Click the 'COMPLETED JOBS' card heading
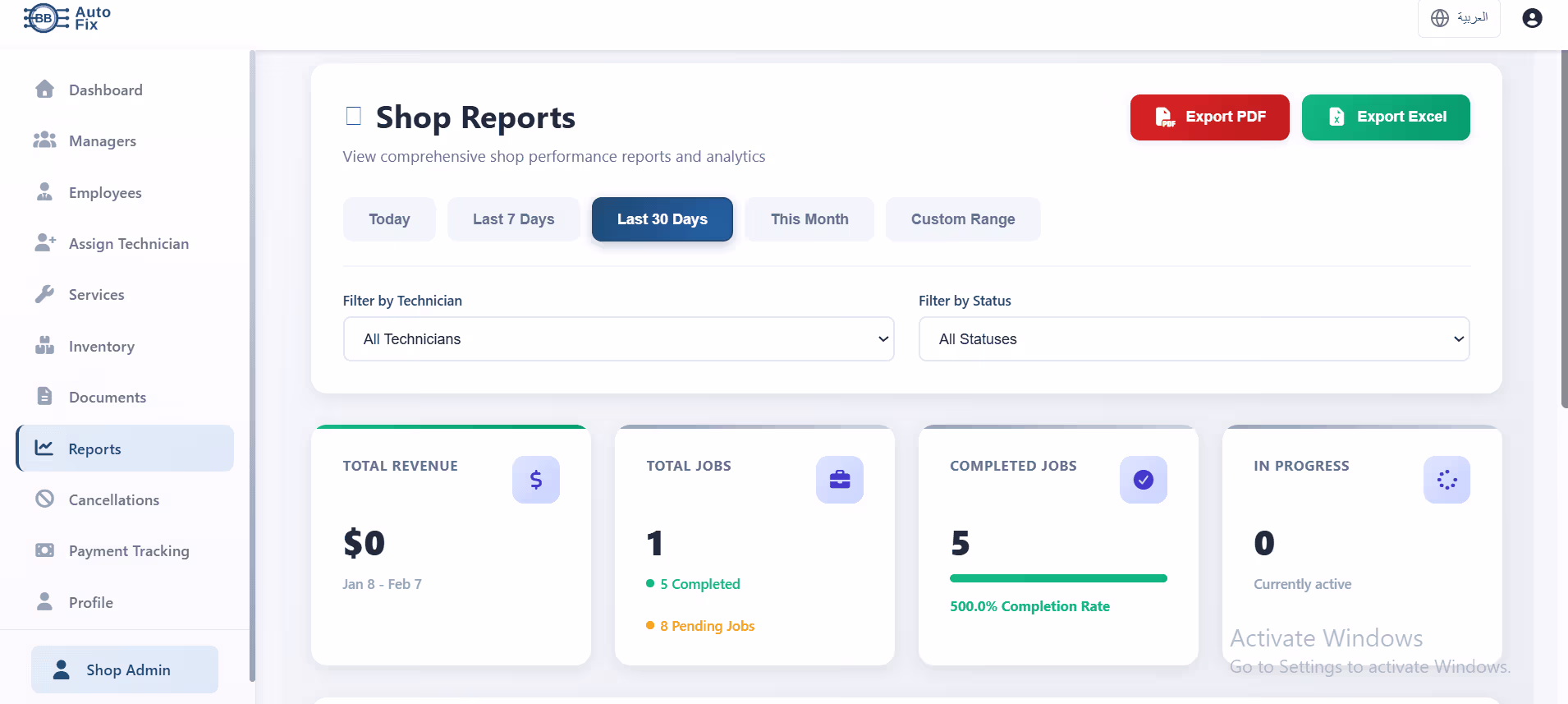 (1013, 466)
